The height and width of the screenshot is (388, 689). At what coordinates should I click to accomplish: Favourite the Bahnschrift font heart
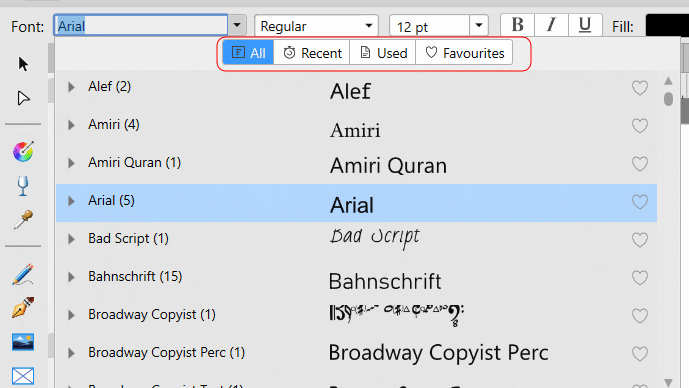[640, 278]
